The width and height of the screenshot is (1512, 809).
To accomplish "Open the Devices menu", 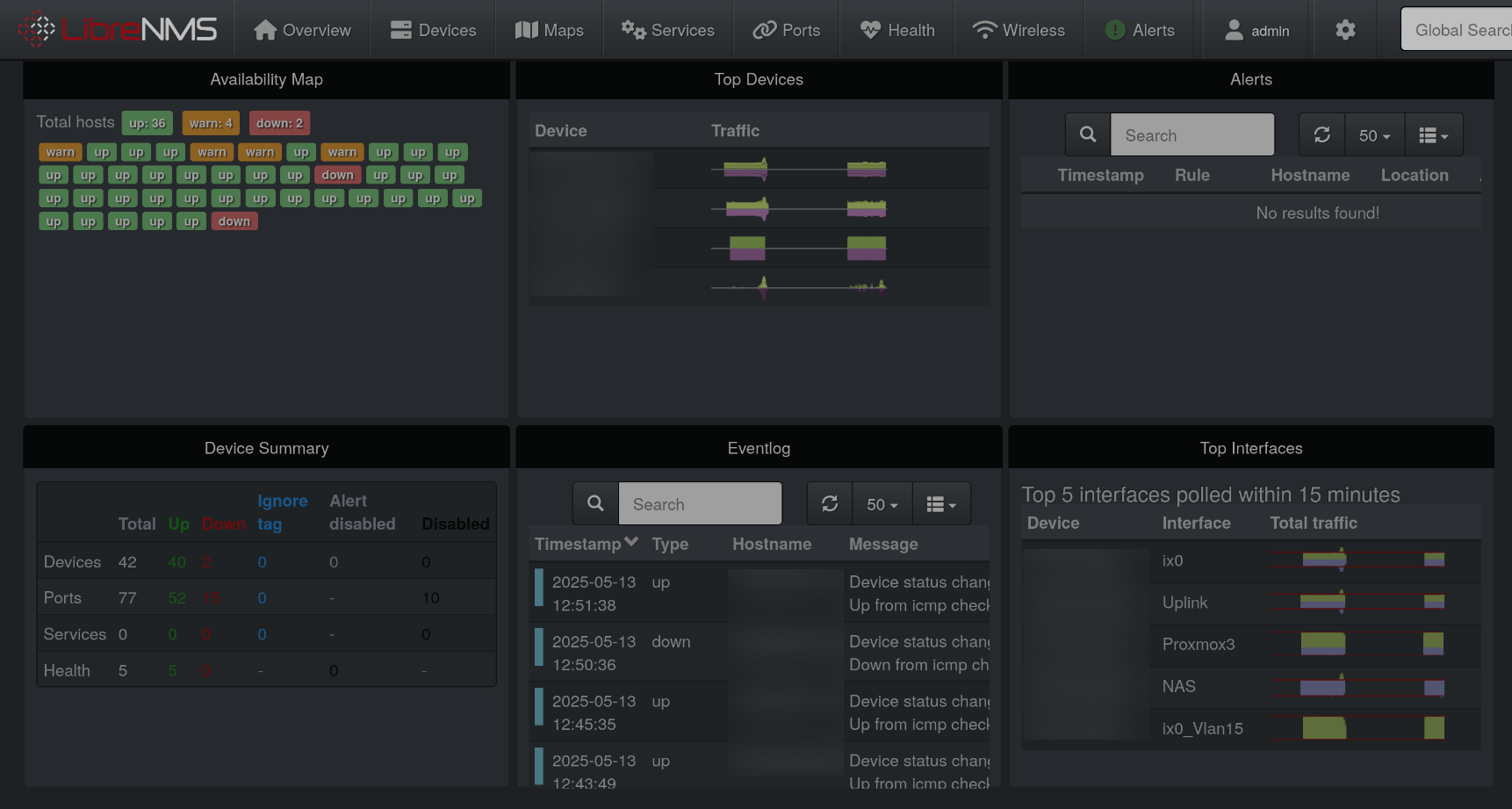I will [433, 30].
